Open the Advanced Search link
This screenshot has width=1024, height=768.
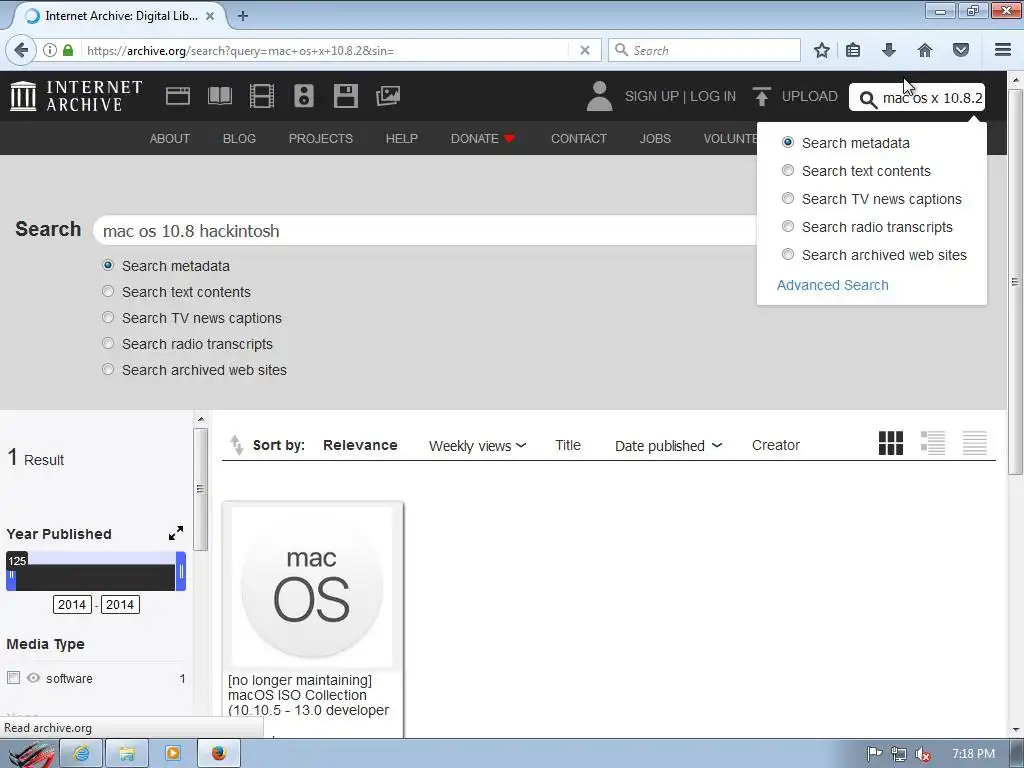pos(833,285)
